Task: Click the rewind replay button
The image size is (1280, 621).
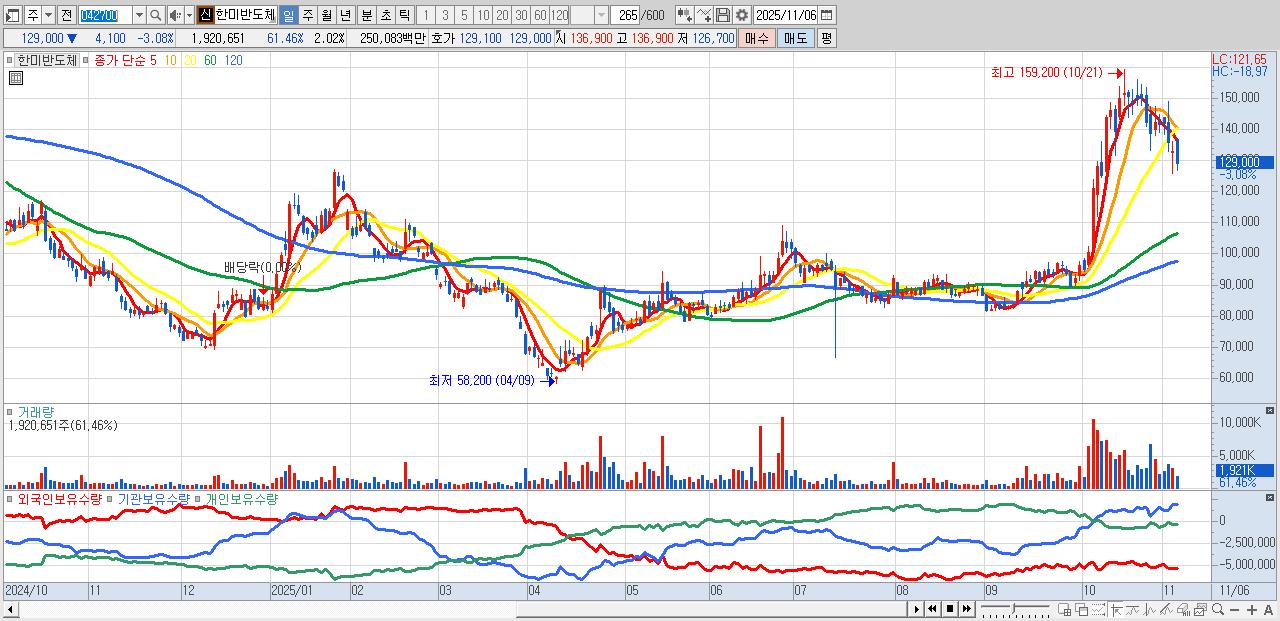Action: pyautogui.click(x=932, y=608)
